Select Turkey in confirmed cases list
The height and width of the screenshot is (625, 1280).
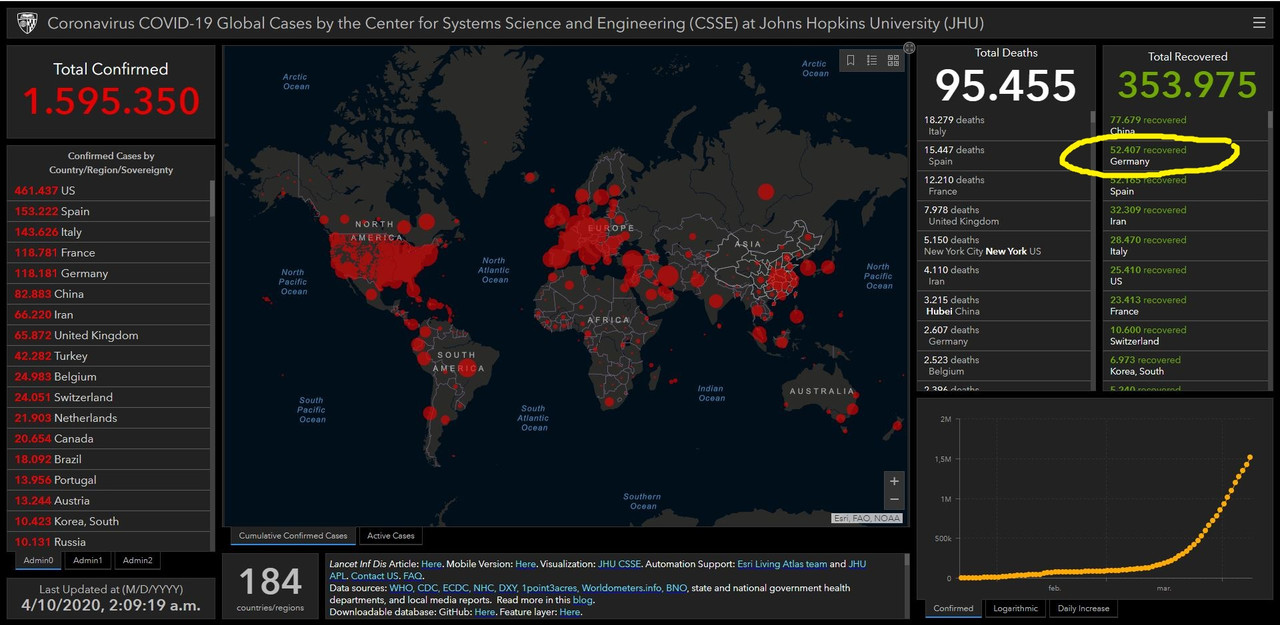pyautogui.click(x=109, y=356)
